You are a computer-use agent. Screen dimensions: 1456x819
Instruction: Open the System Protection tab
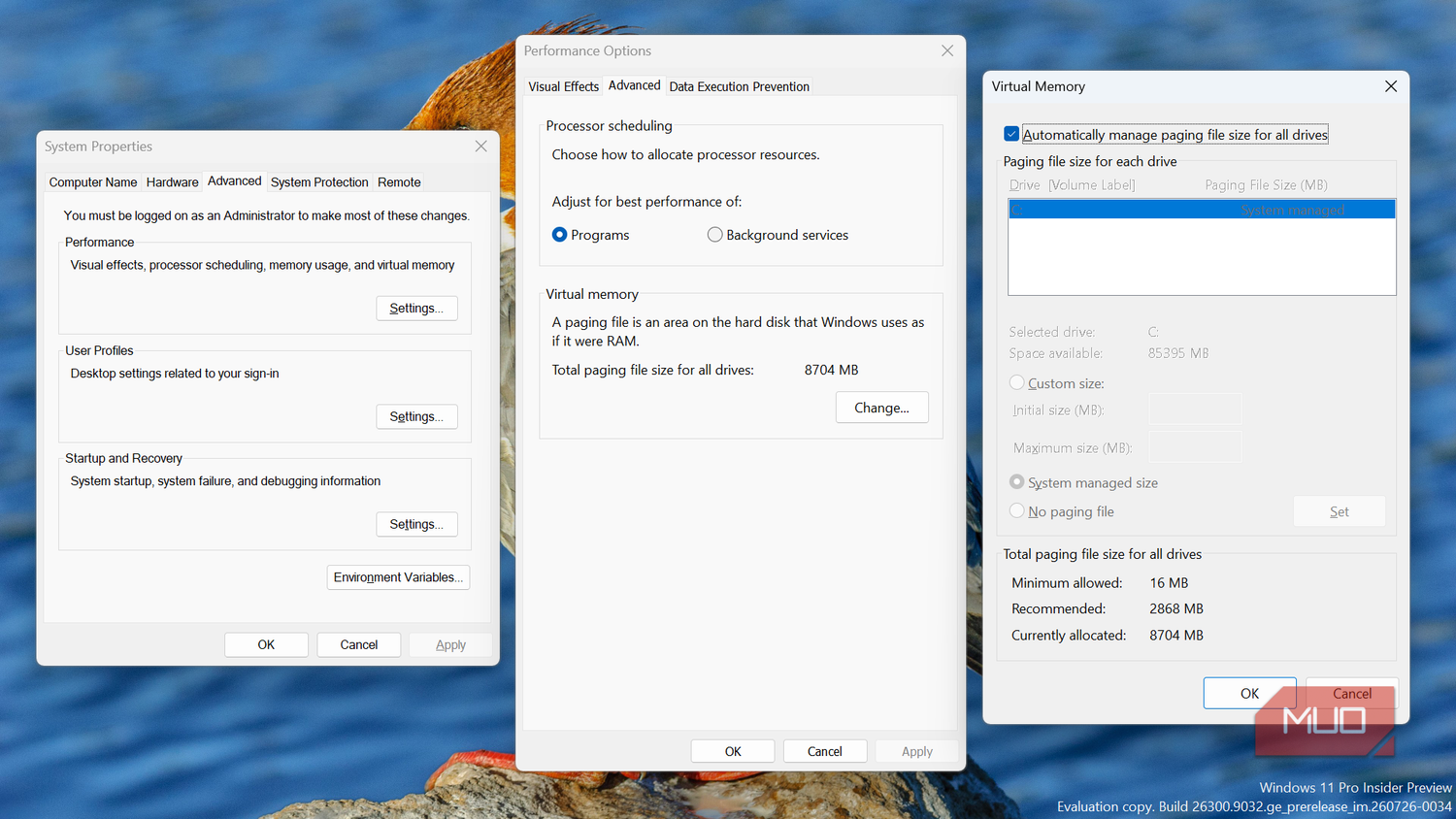[x=319, y=182]
